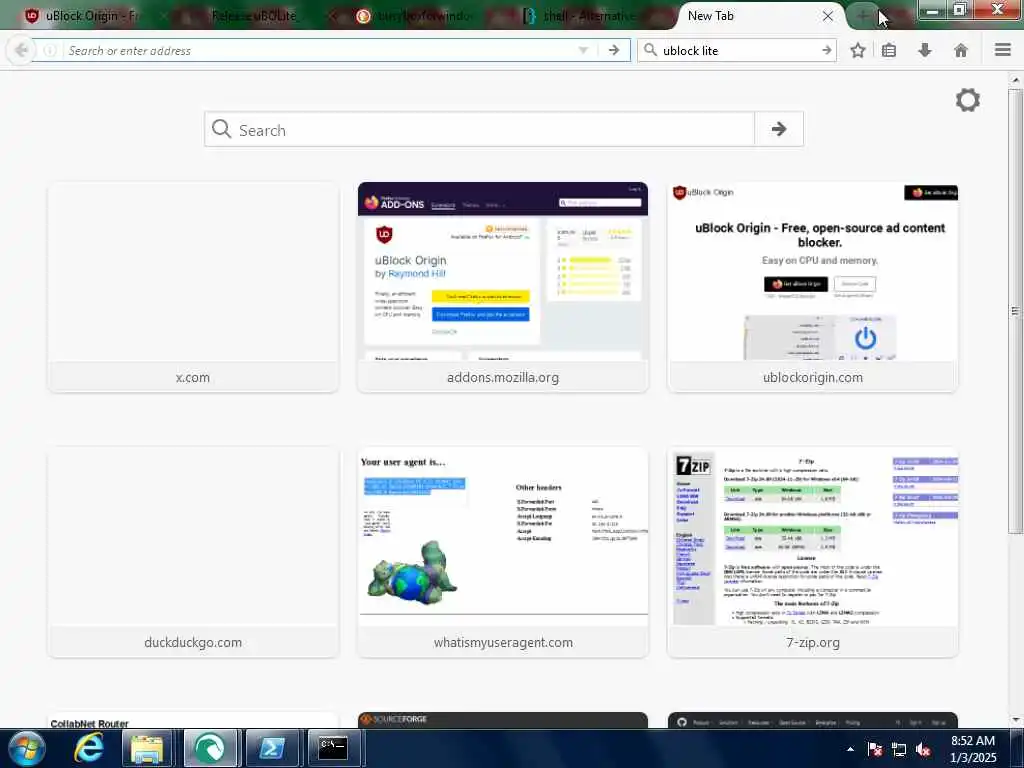Open New Tab settings gear
The width and height of the screenshot is (1024, 768).
coord(968,100)
